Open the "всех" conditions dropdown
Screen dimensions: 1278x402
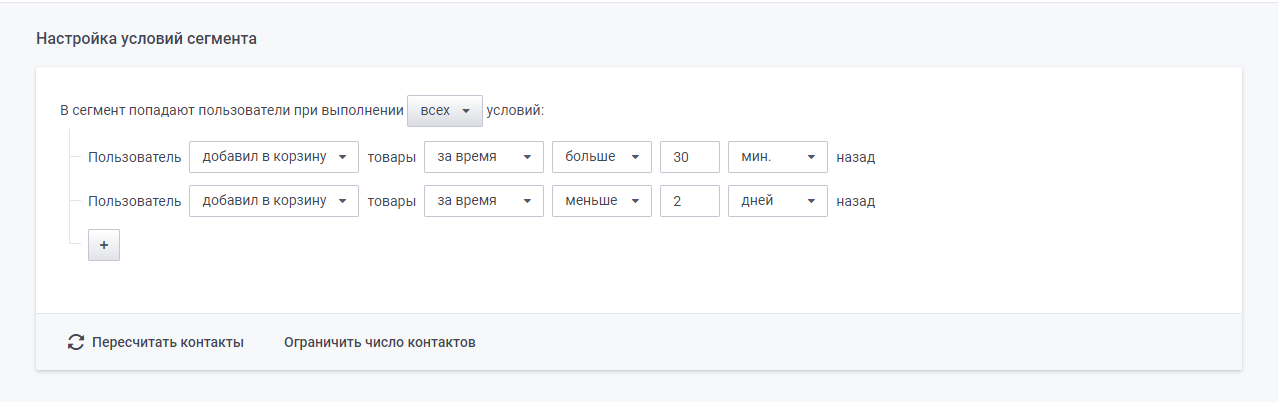click(445, 111)
